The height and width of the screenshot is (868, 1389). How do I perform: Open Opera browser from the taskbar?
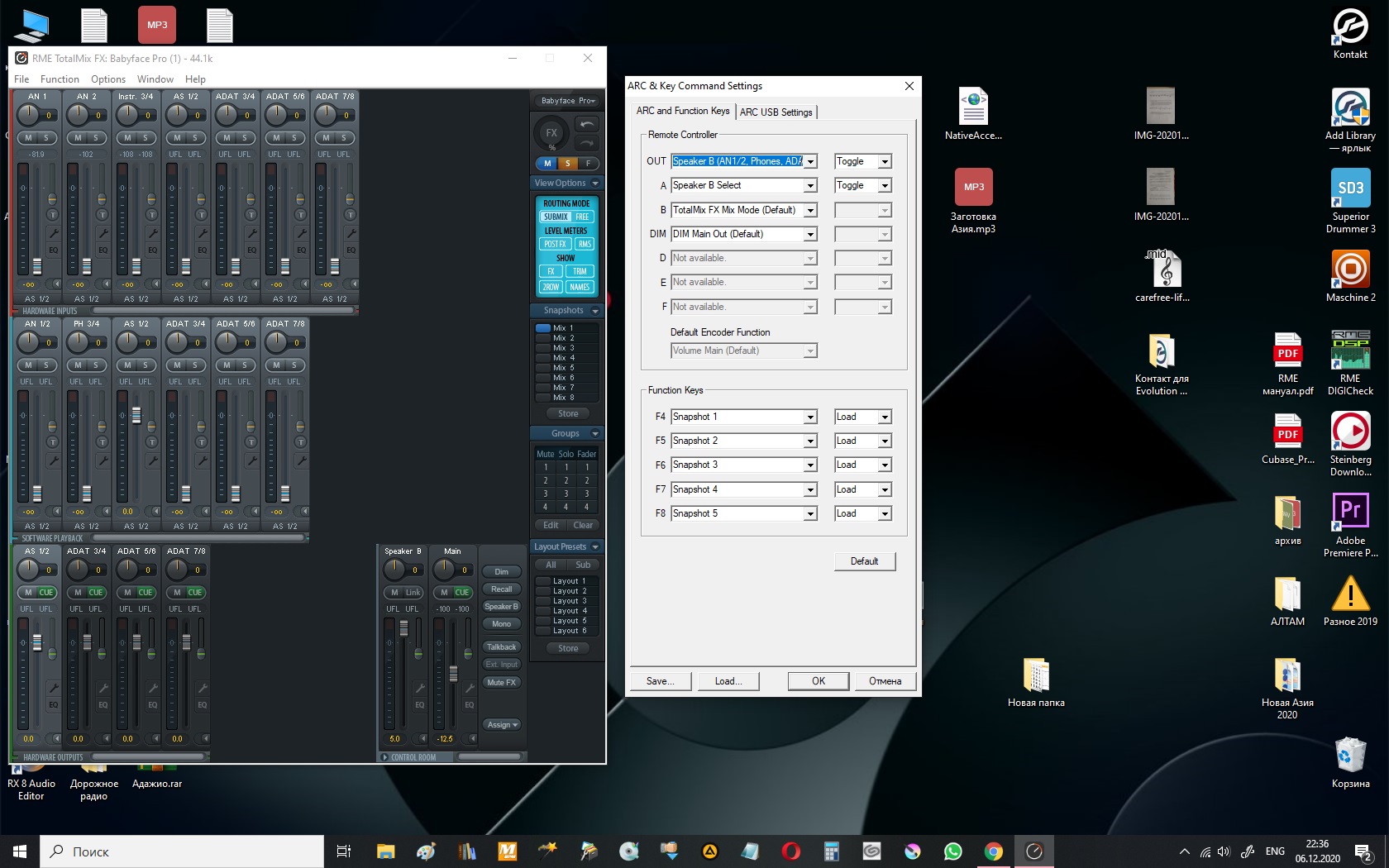coord(790,851)
